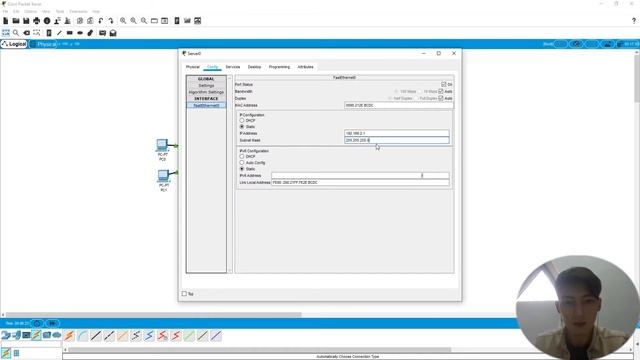Click the GLOBAL section header
This screenshot has width=640, height=360.
(206, 79)
